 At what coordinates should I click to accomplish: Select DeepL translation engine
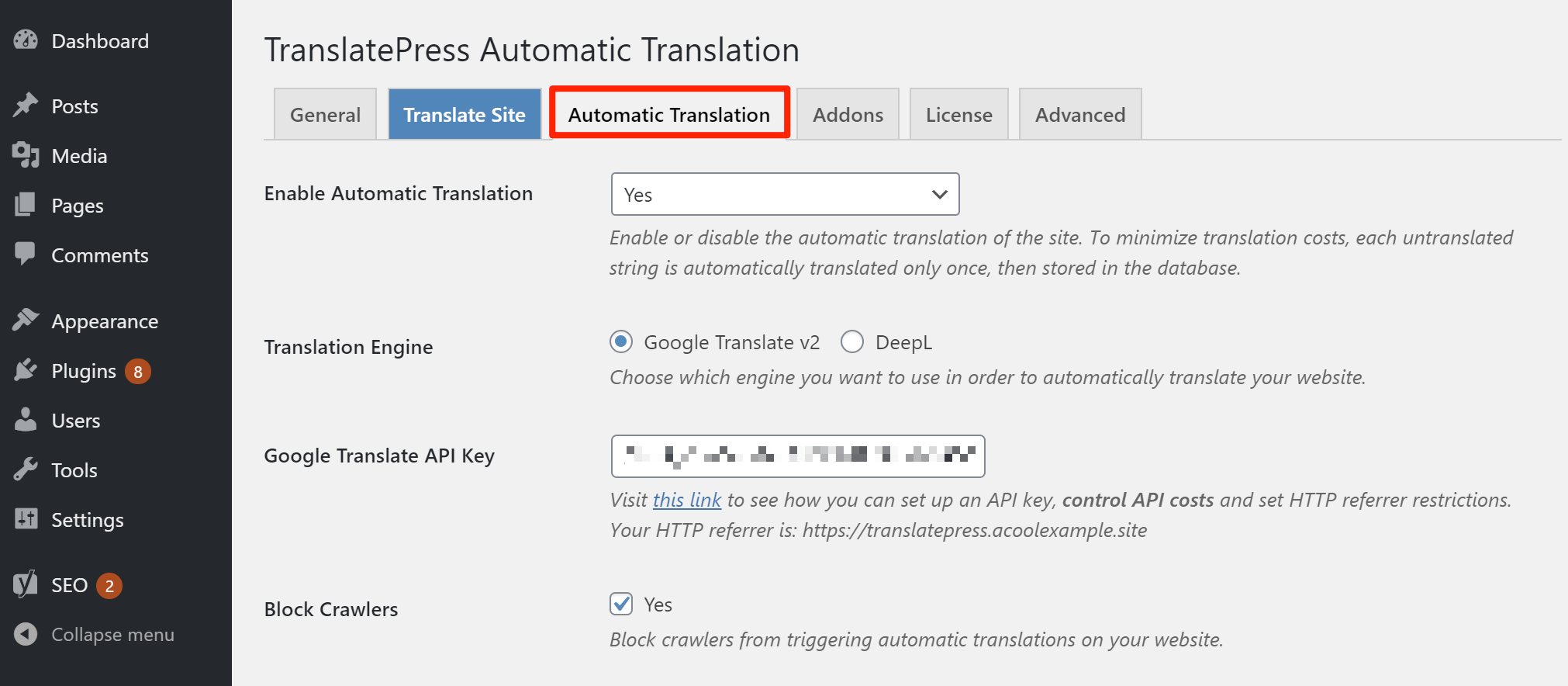click(852, 341)
